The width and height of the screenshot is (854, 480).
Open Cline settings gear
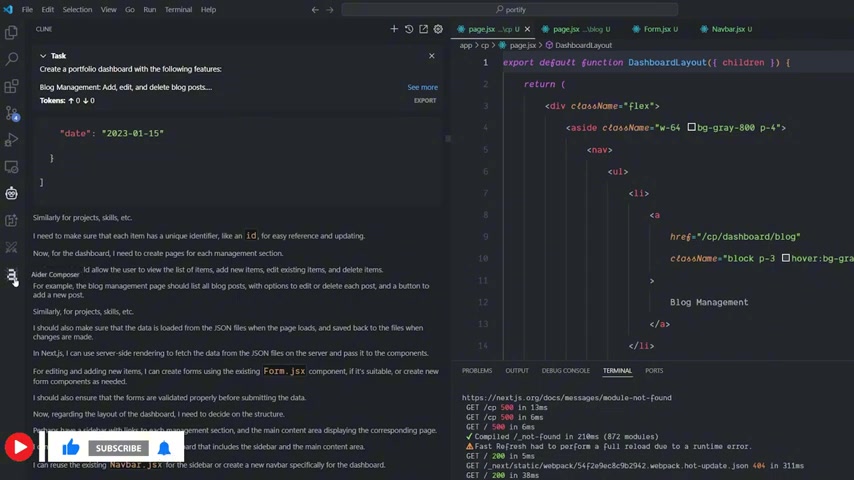point(438,29)
